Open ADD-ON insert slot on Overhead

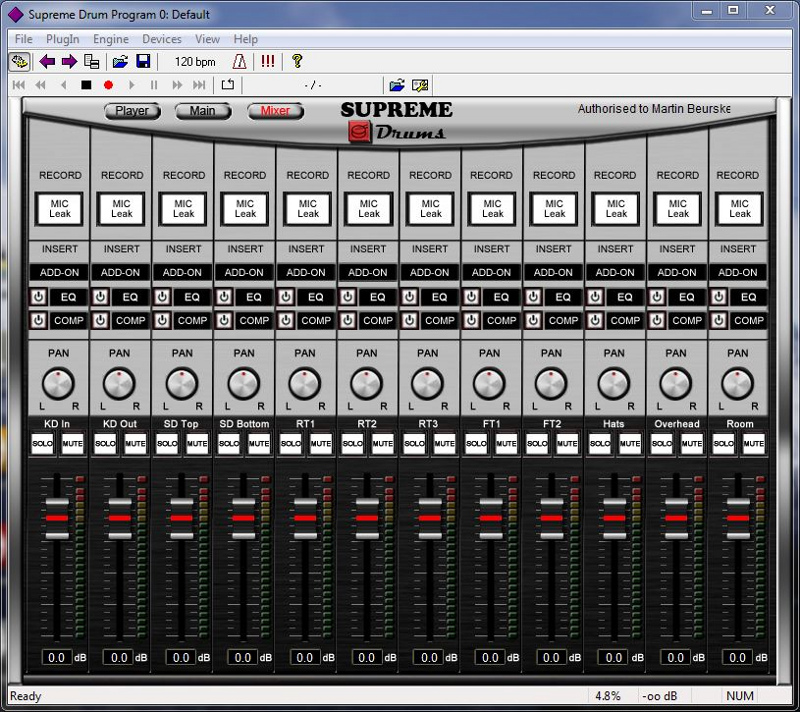[x=677, y=272]
